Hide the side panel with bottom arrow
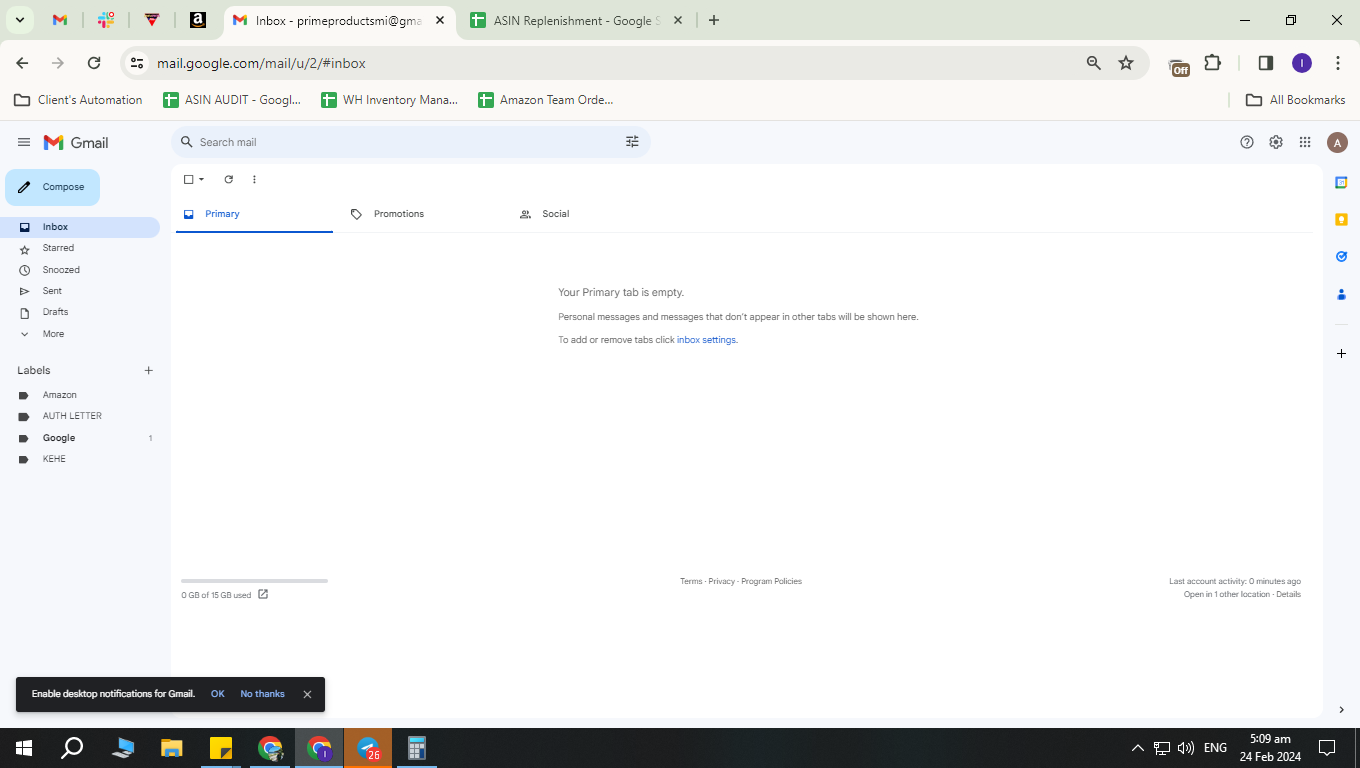Screen dimensions: 1360x768 pyautogui.click(x=1341, y=710)
